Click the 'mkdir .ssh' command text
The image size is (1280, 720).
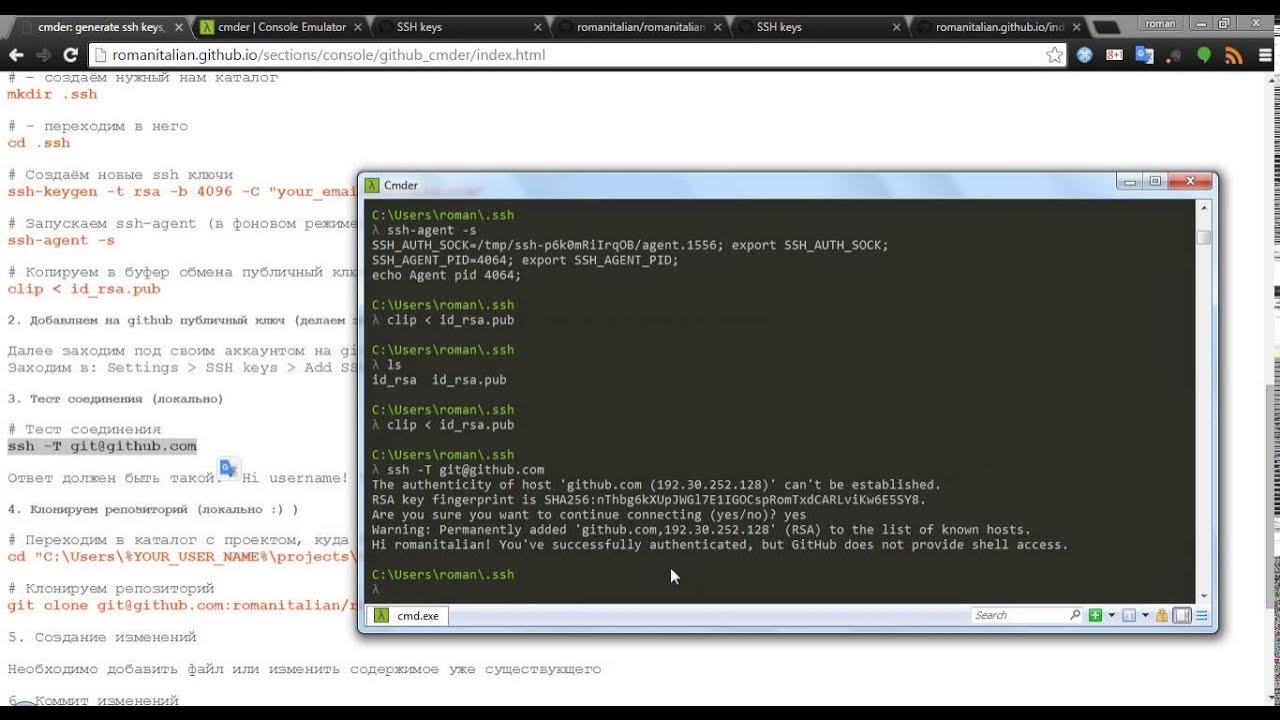click(x=52, y=94)
